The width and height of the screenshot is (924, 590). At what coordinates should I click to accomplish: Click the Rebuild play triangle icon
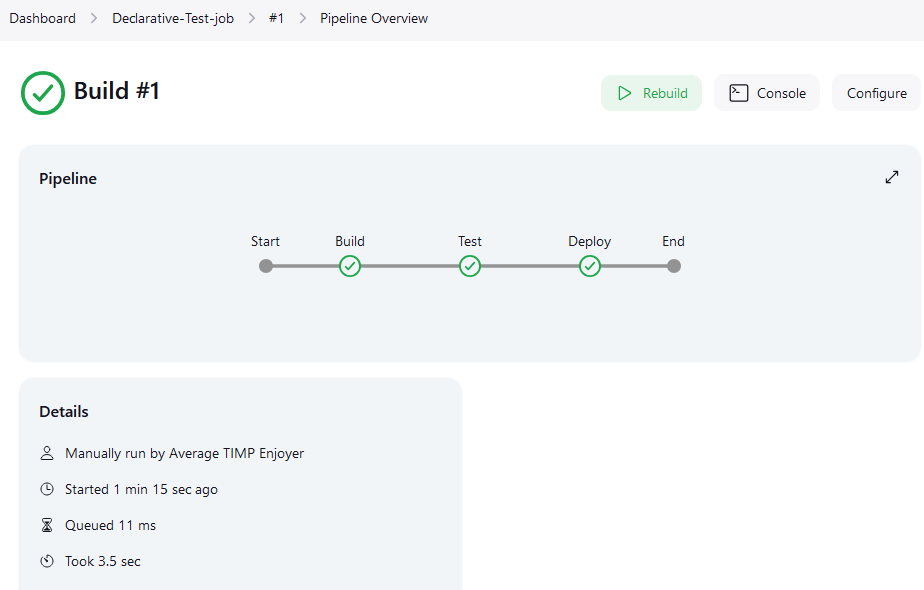(625, 93)
